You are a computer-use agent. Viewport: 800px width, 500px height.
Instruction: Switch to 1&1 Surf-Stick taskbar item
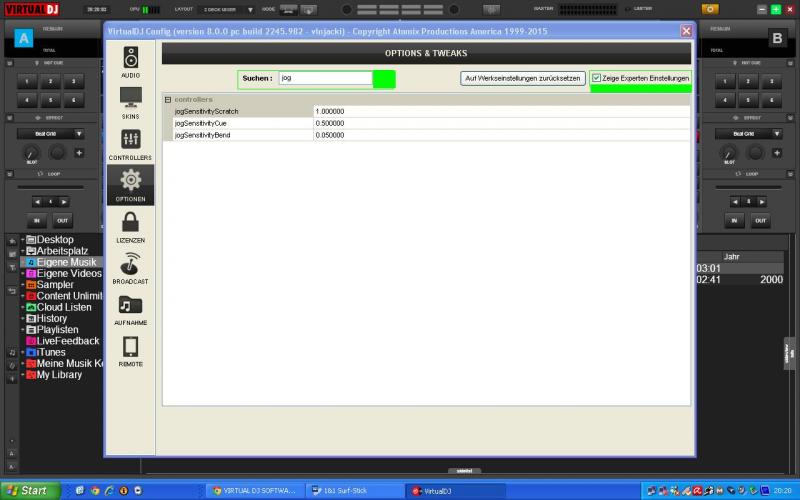(354, 491)
